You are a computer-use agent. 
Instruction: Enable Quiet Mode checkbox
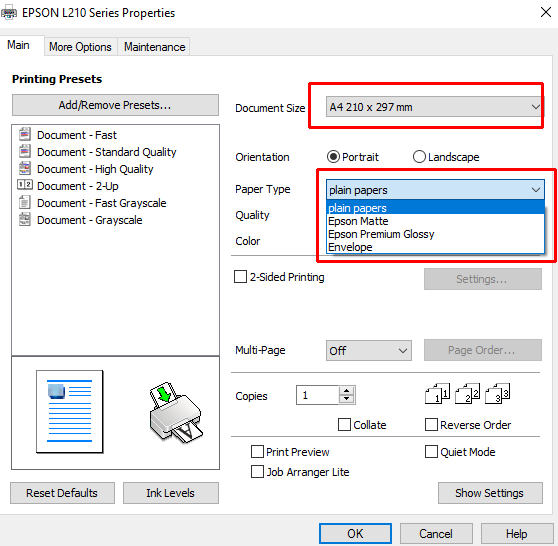pyautogui.click(x=431, y=452)
